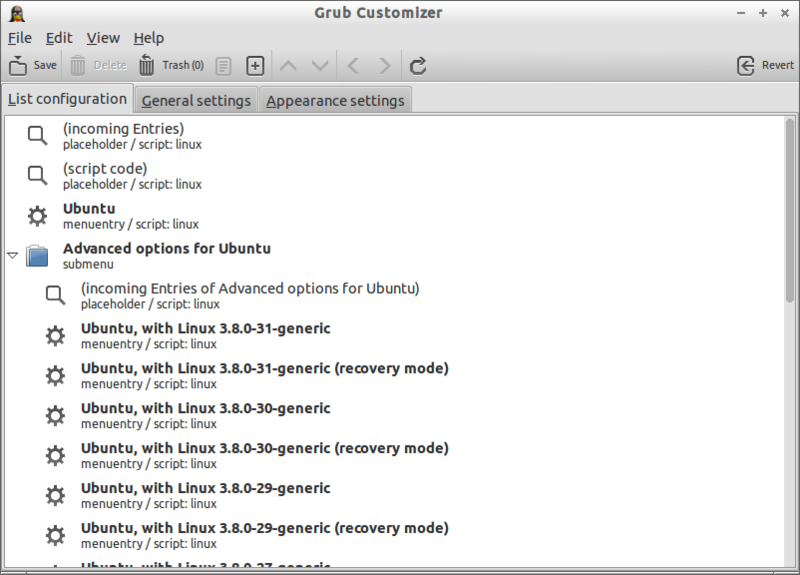Click gear icon of Linux 3.8.0-30-generic entry

(x=55, y=415)
